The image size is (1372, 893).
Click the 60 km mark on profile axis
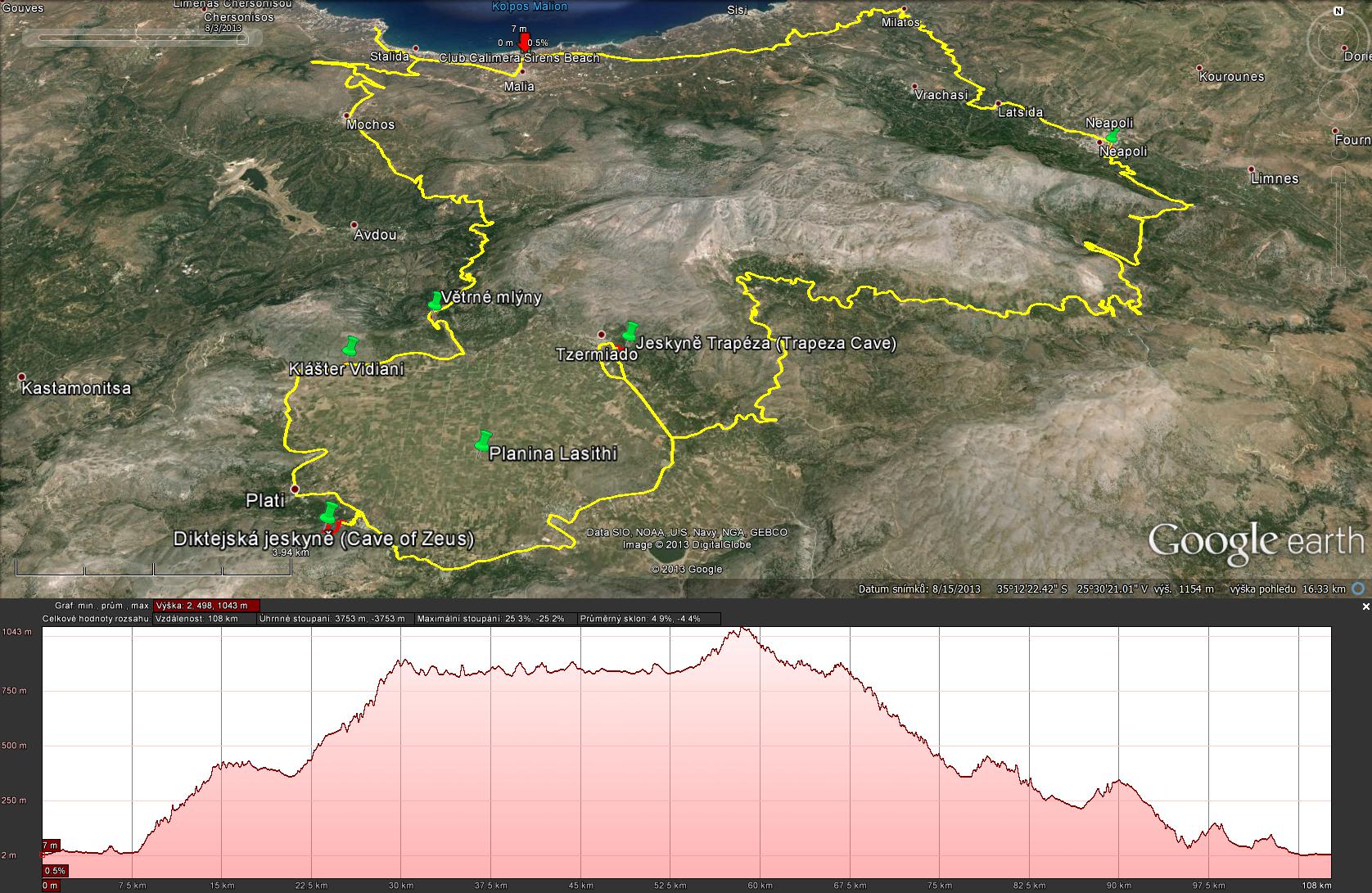(x=761, y=886)
